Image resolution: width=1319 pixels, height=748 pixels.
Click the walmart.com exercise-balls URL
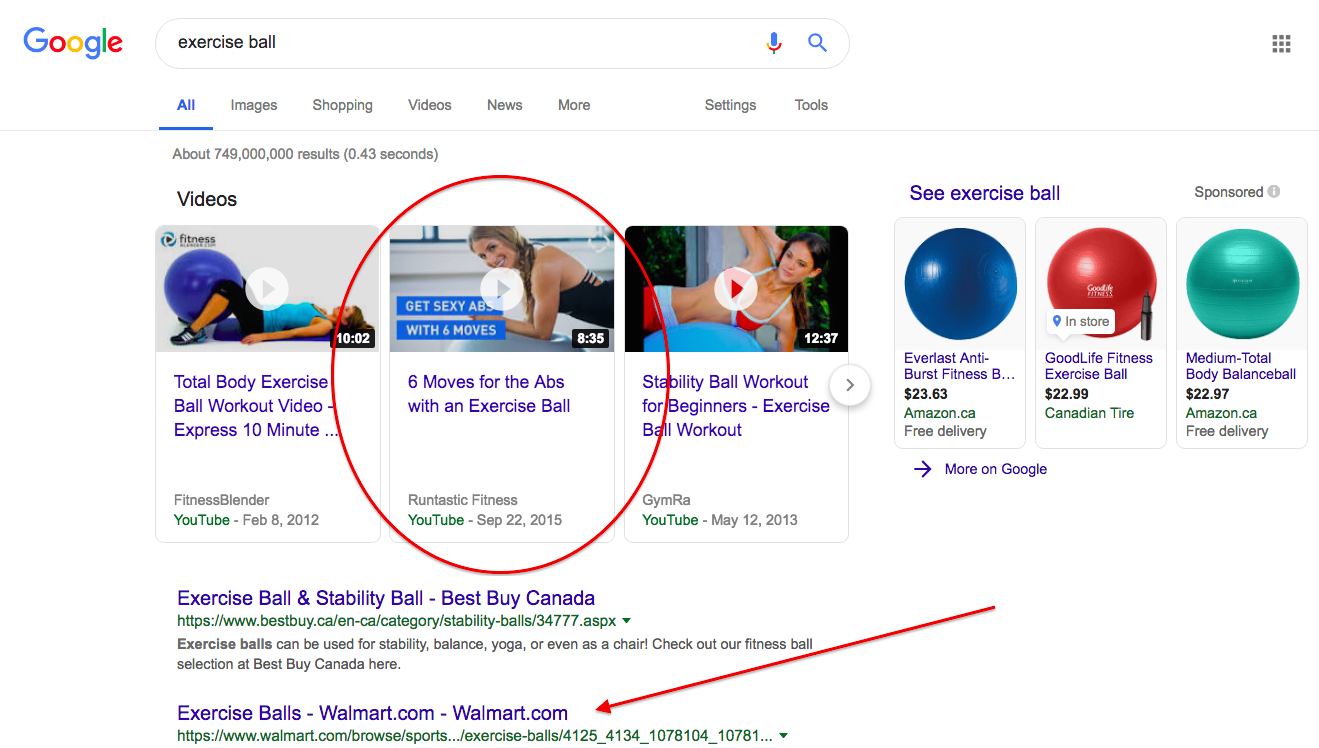pos(475,736)
